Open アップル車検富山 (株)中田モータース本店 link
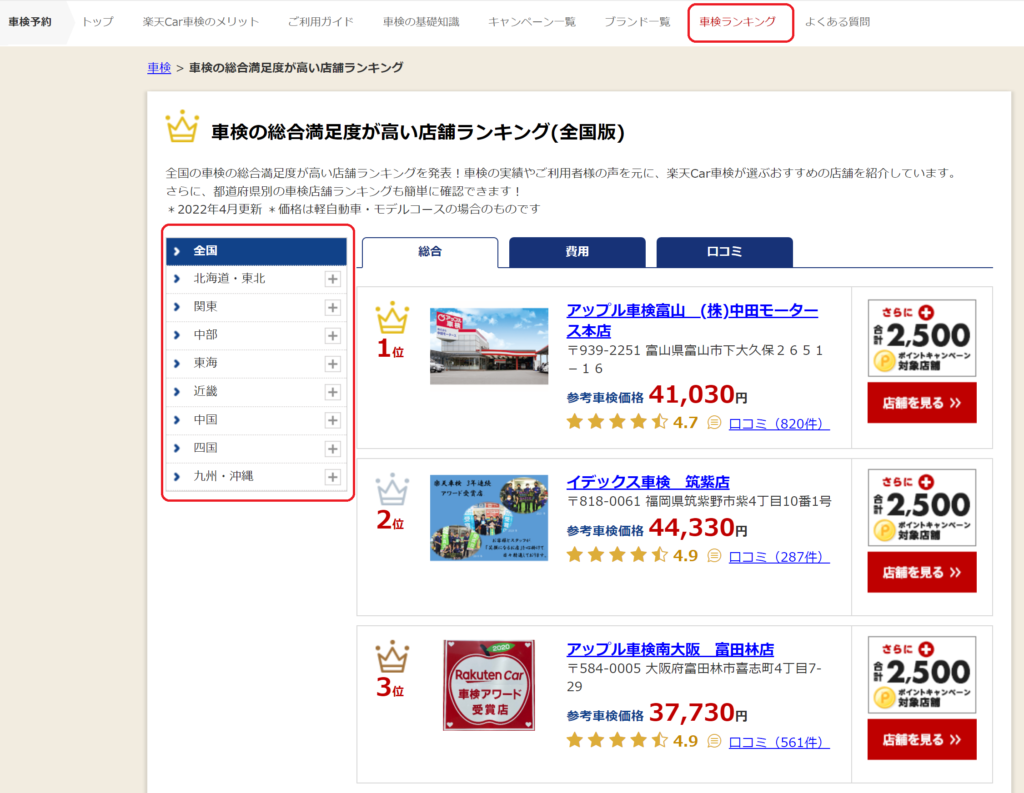 (x=692, y=320)
